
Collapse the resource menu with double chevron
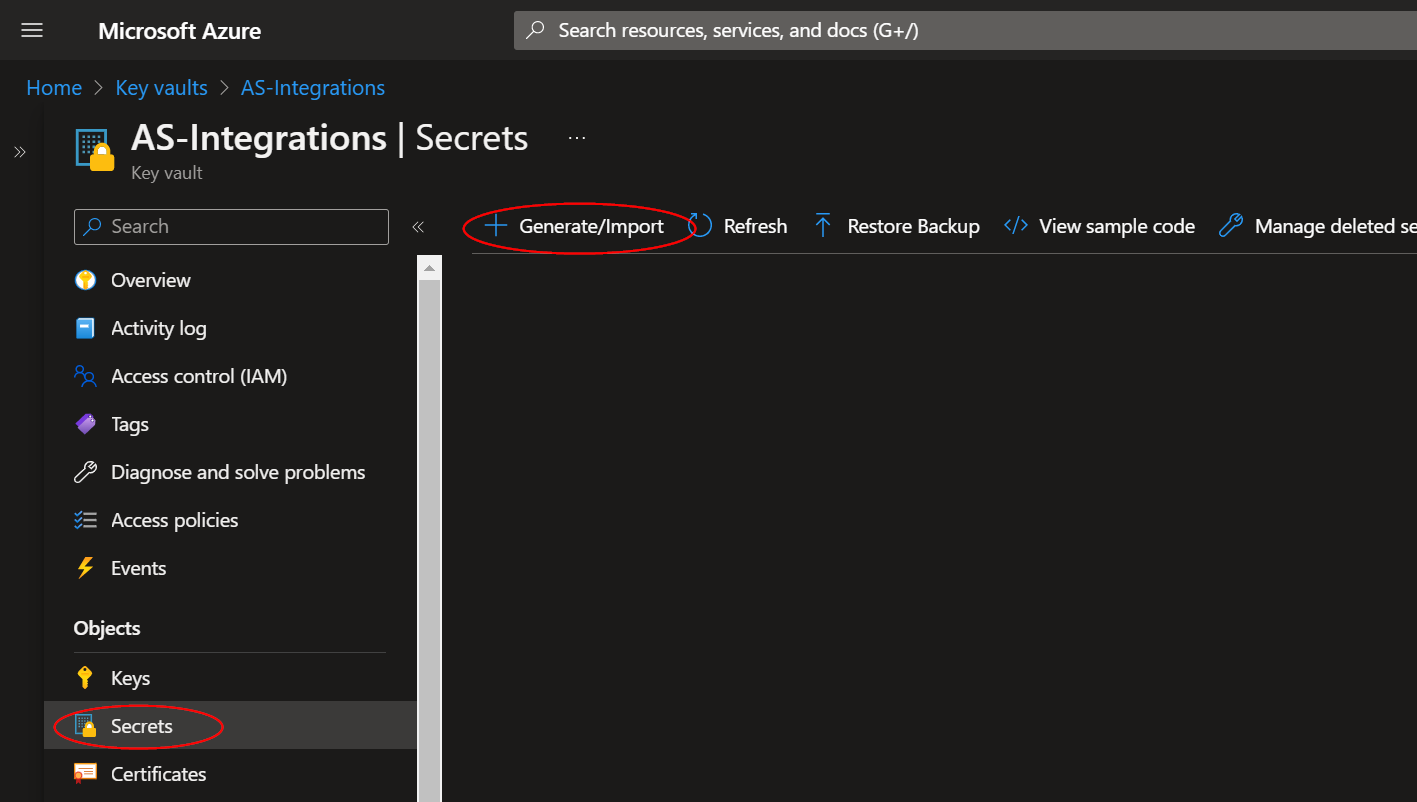(x=418, y=227)
